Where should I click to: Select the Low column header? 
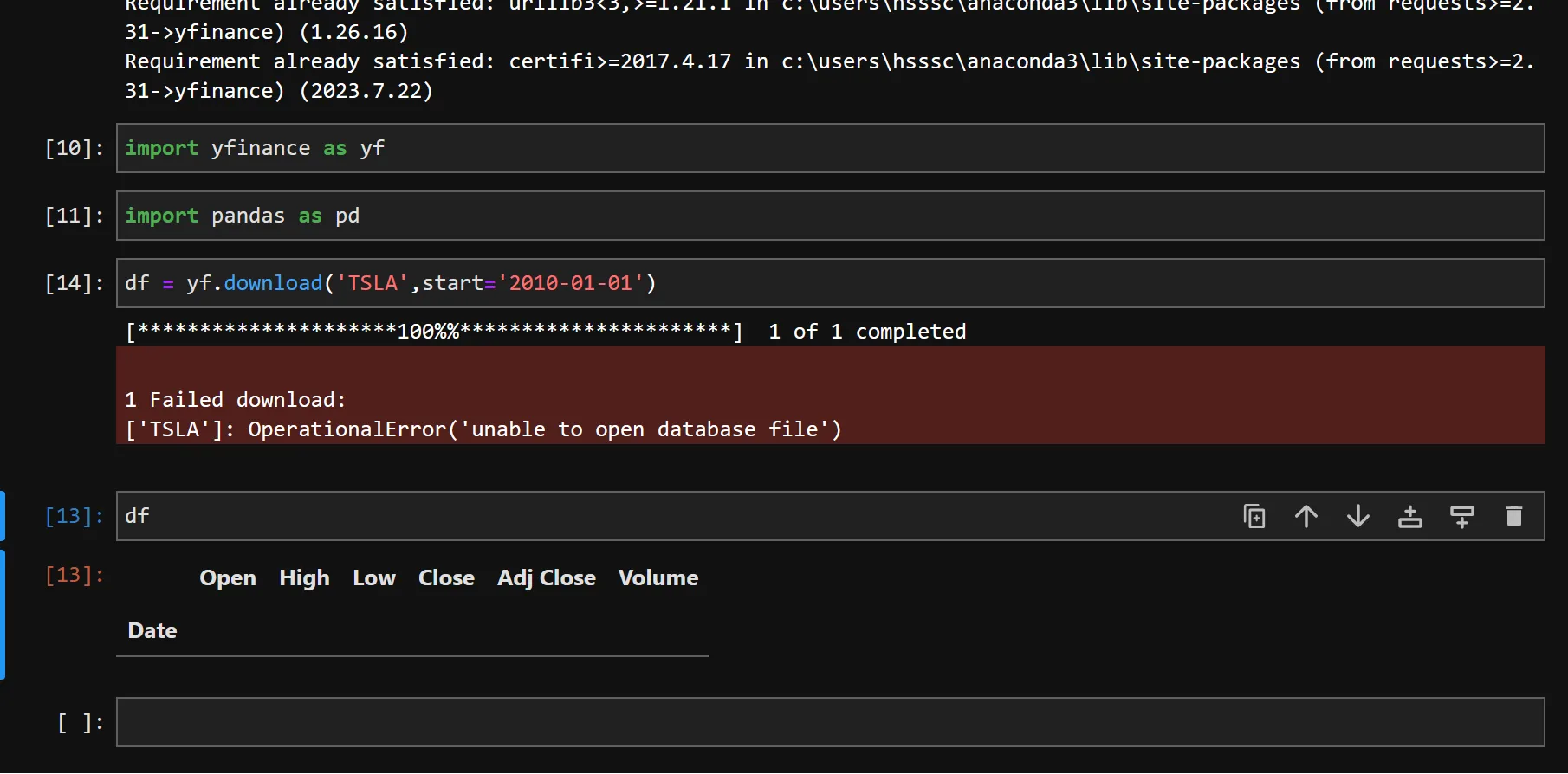(374, 577)
